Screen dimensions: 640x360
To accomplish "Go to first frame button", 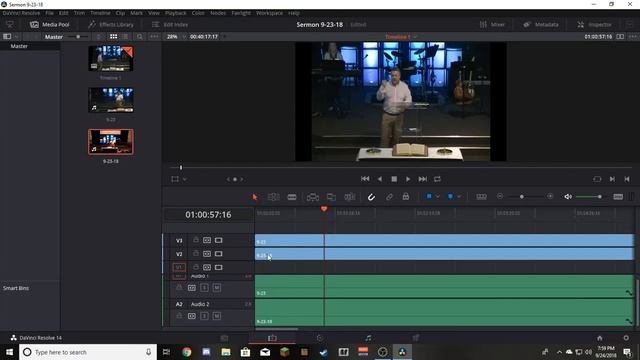I will tap(365, 179).
